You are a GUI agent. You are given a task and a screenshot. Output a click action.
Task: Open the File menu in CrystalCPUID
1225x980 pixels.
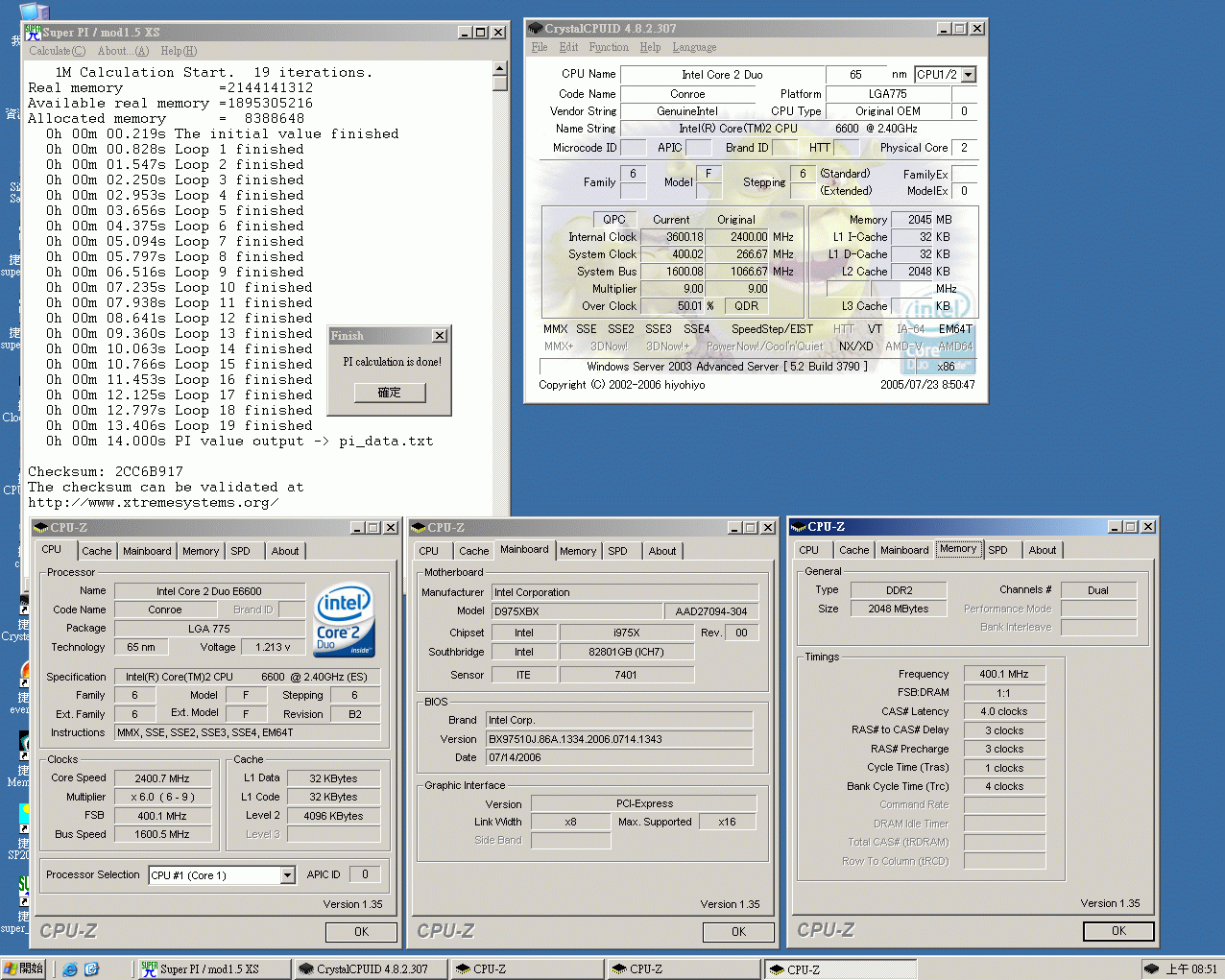540,47
